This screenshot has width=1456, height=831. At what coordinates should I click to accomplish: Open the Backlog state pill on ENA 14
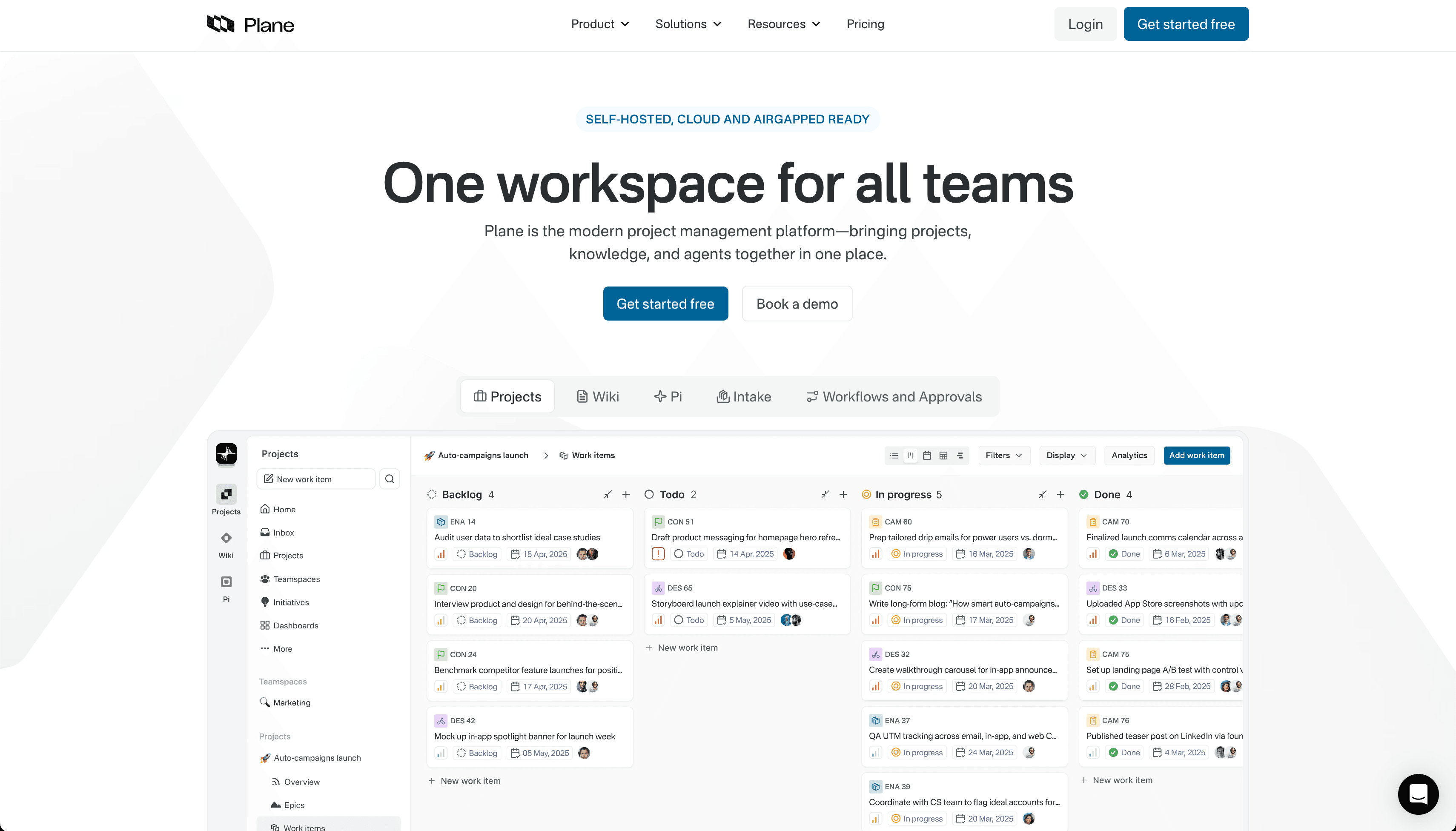(x=477, y=553)
